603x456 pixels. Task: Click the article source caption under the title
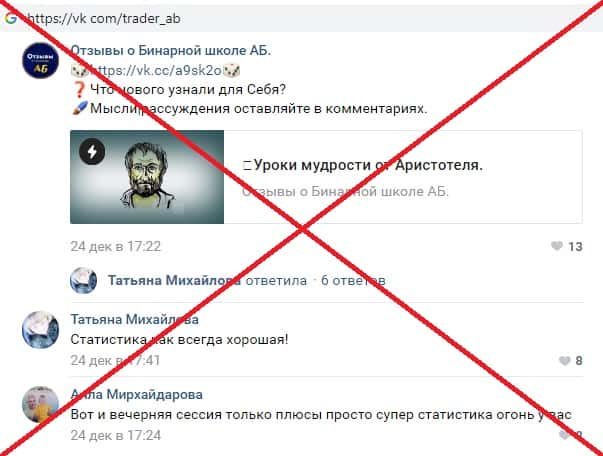(345, 191)
